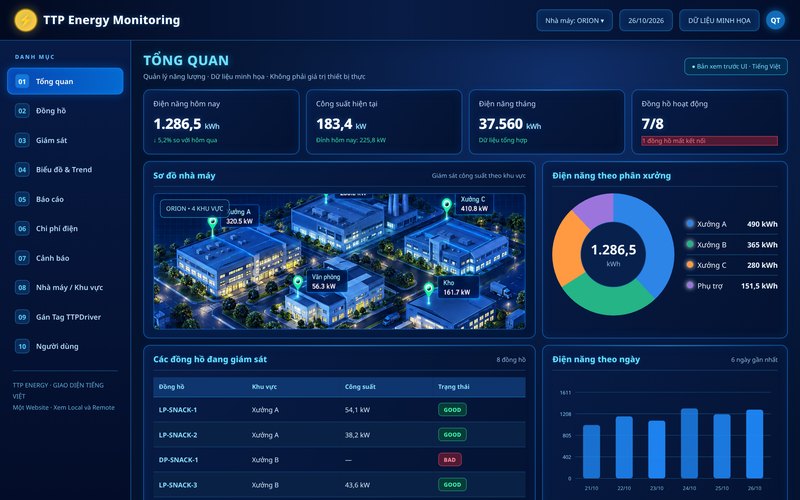This screenshot has height=500, width=800.
Task: Click the 26/10 bar in daily chart
Action: click(x=755, y=444)
